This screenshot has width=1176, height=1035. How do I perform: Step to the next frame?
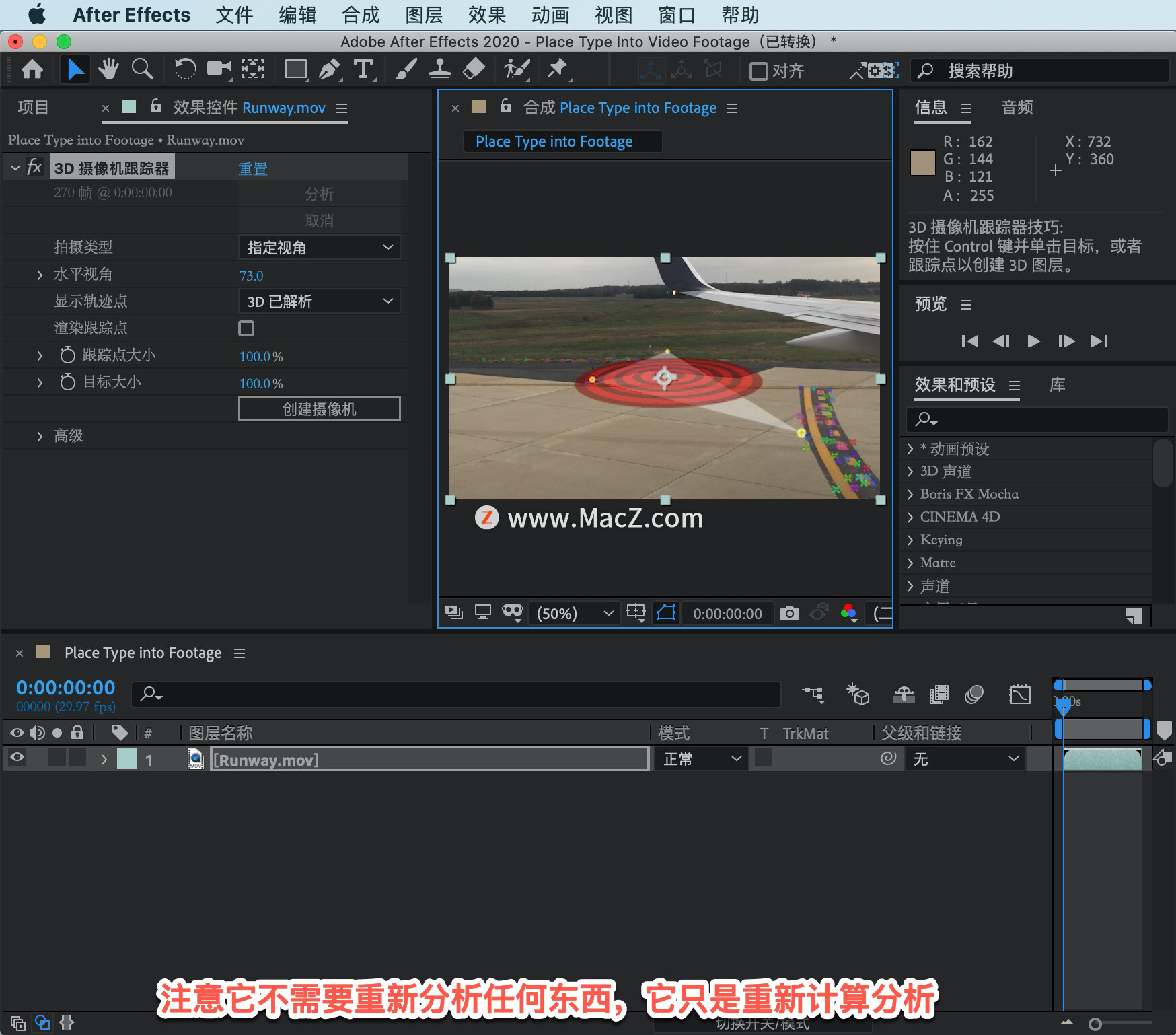(x=1066, y=341)
